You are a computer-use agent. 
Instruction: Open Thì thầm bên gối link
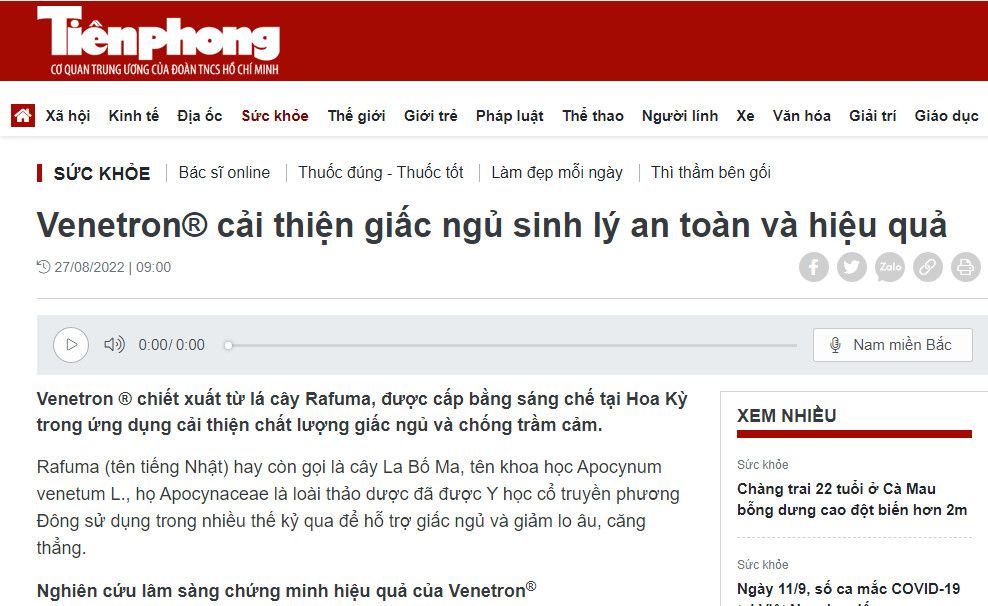[711, 172]
